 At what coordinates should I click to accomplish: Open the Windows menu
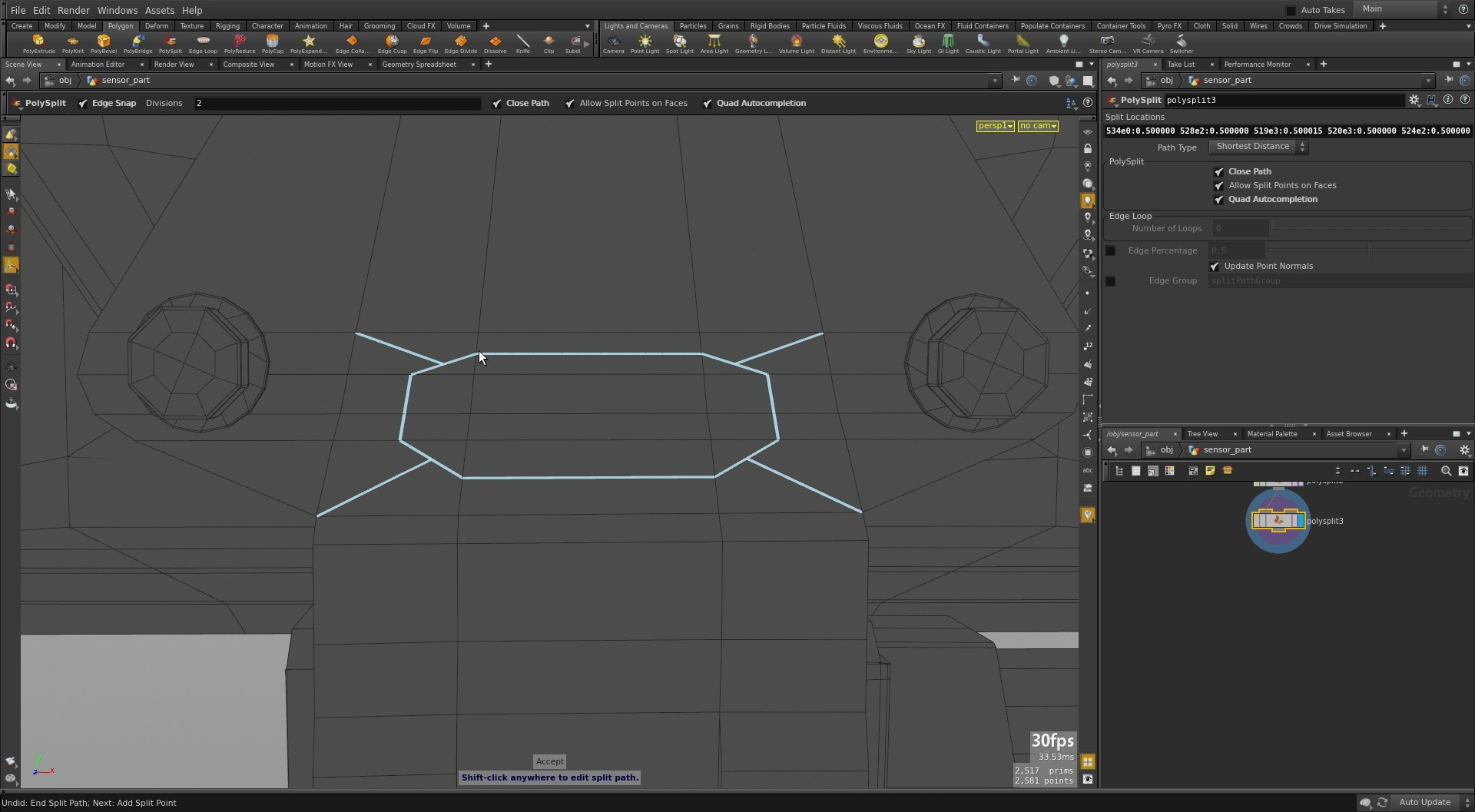click(117, 10)
